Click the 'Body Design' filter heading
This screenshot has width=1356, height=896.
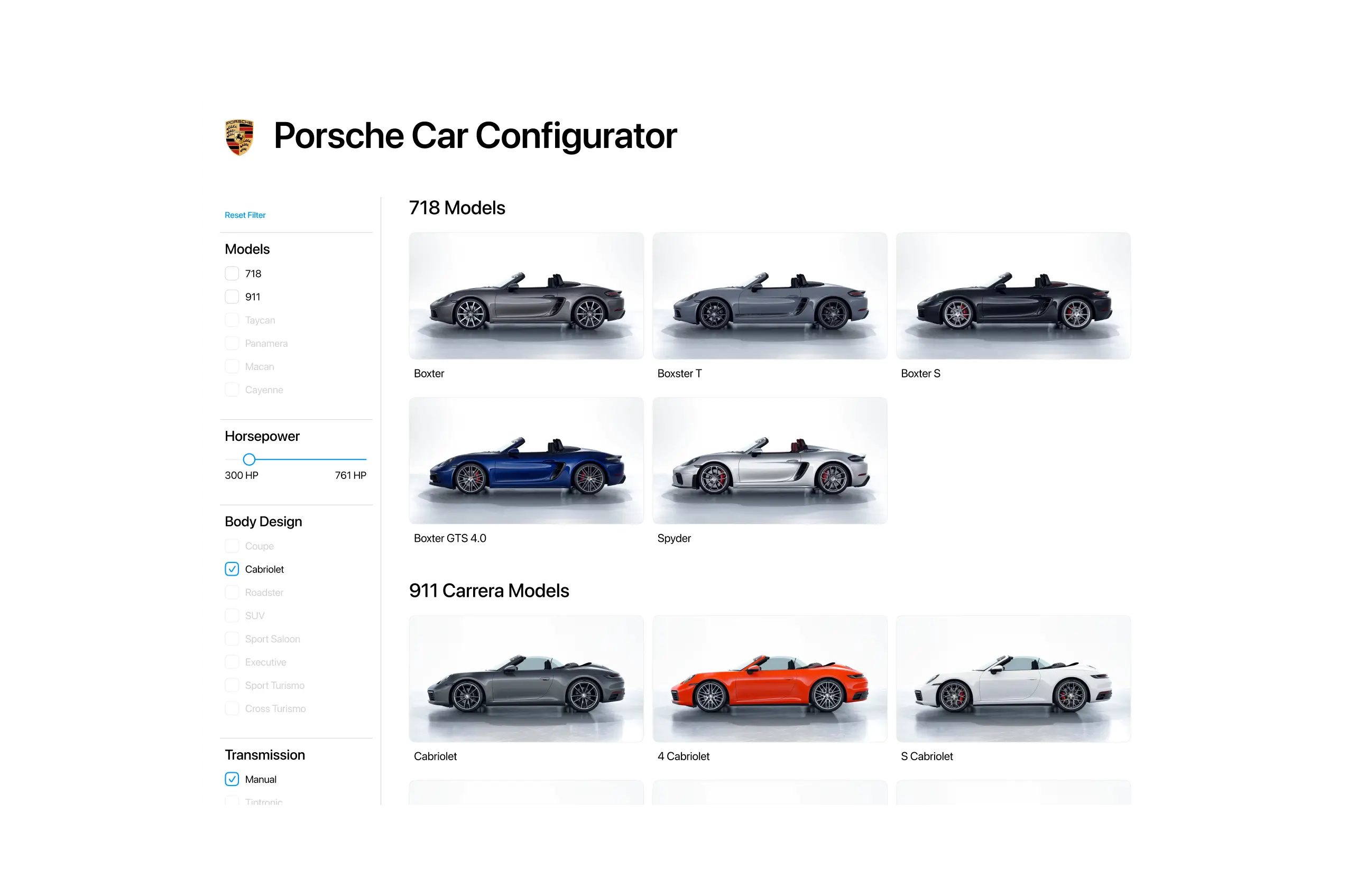(x=263, y=522)
